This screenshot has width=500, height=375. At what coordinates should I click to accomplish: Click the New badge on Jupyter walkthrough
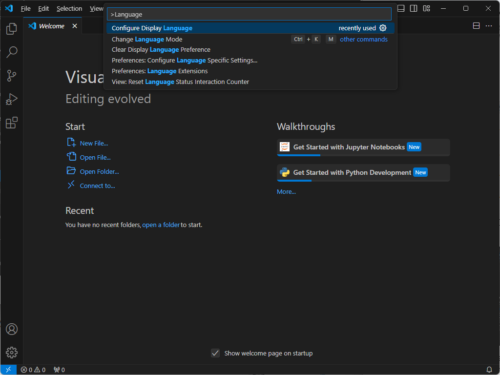click(414, 147)
